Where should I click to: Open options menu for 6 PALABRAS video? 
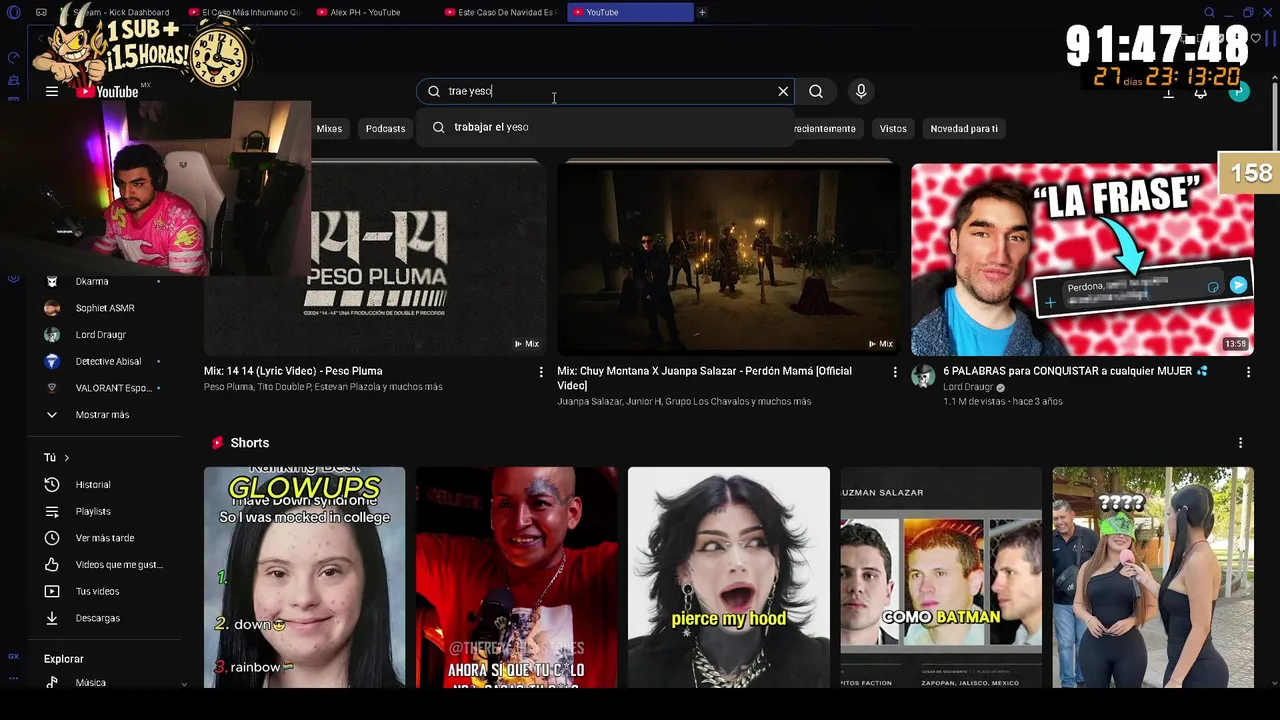click(x=1248, y=372)
